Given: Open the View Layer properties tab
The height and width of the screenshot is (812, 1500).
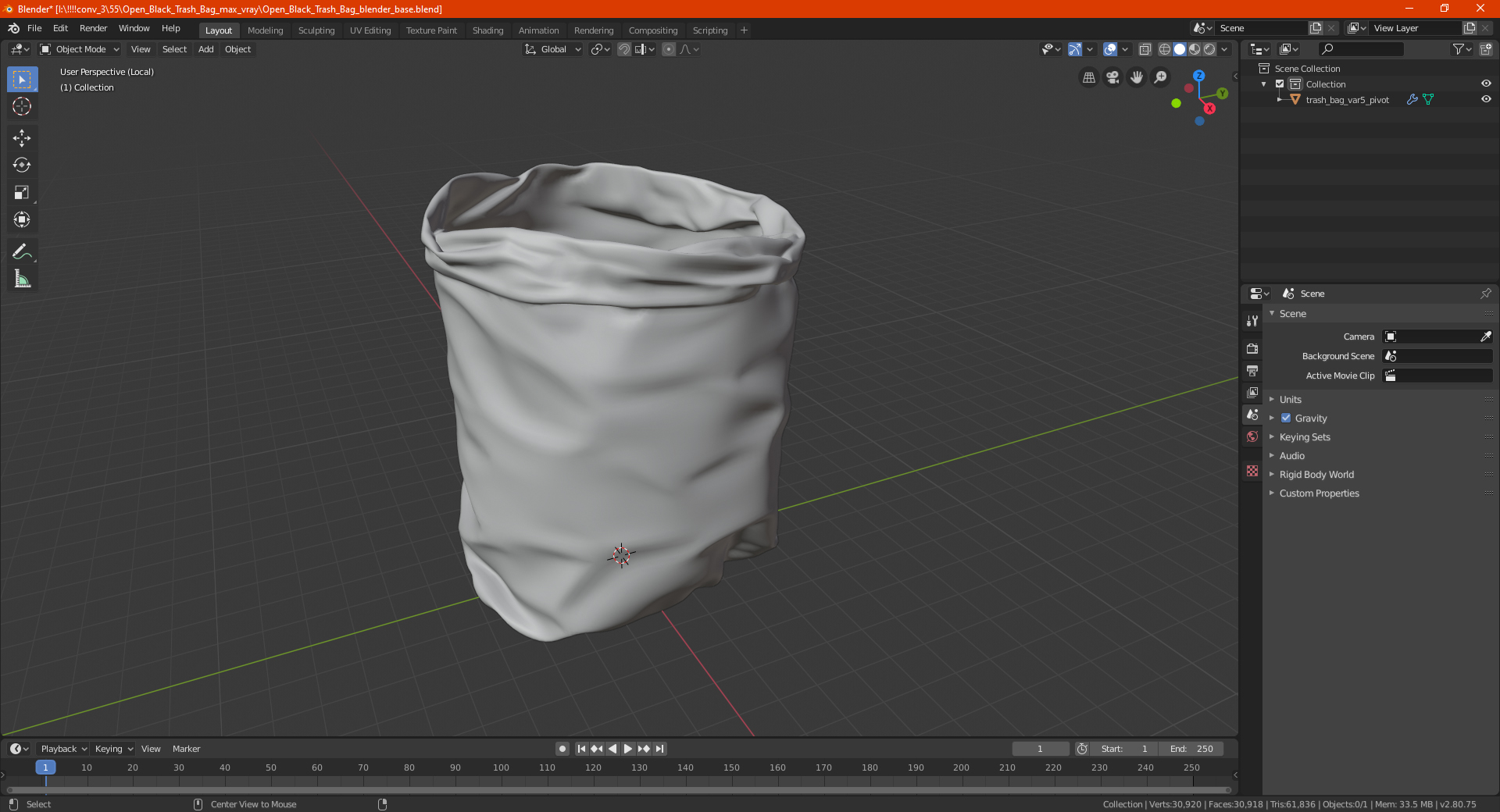Looking at the screenshot, I should tap(1252, 393).
